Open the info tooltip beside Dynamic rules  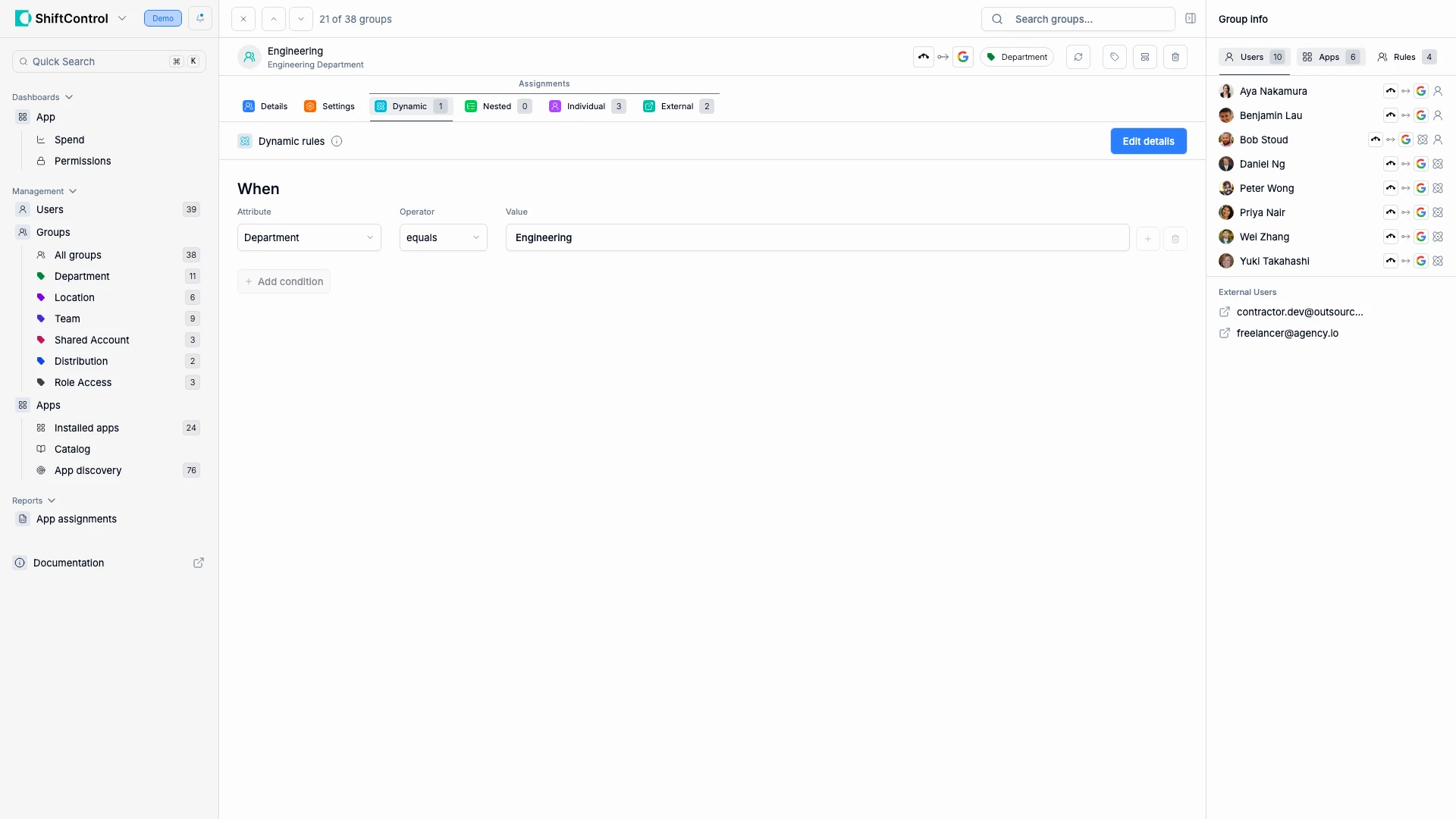(x=337, y=141)
